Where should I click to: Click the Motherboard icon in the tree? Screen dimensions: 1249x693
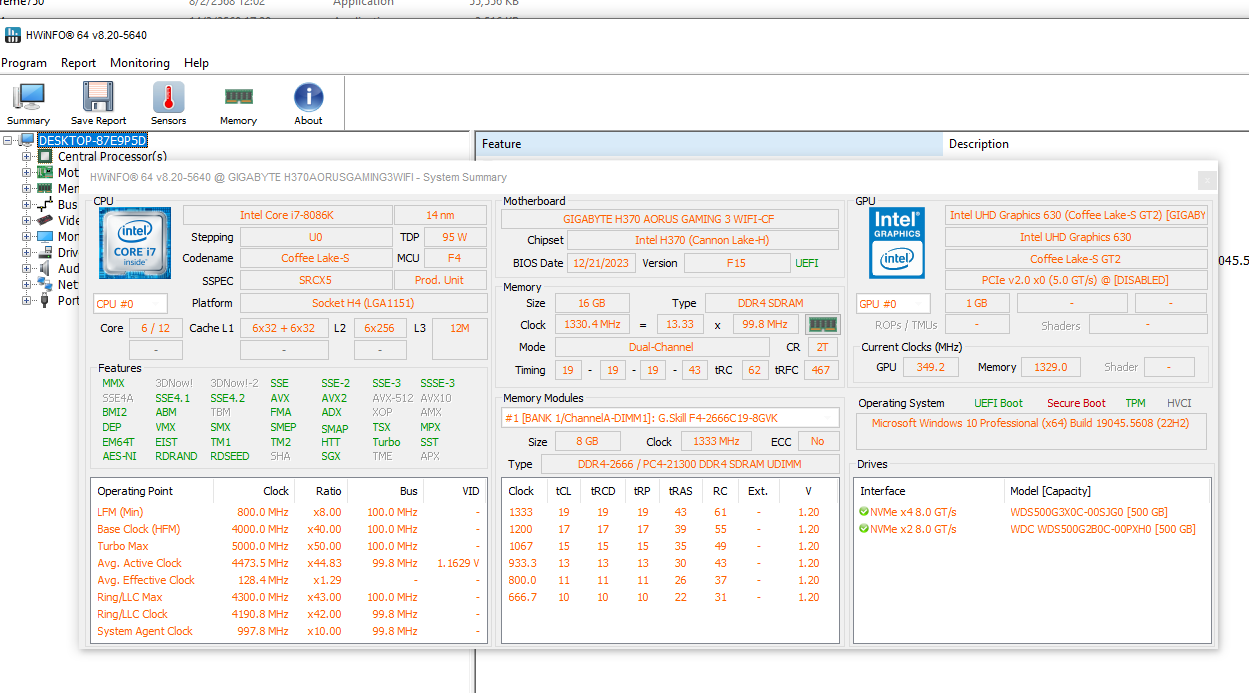point(45,172)
